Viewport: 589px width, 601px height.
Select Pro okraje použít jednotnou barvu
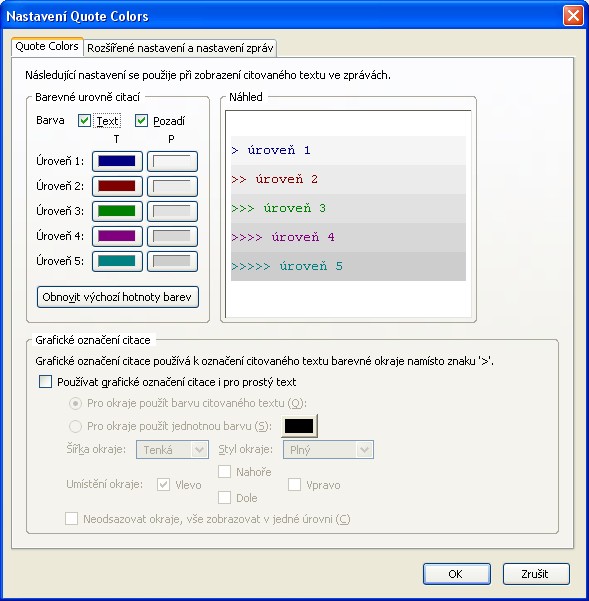(75, 426)
